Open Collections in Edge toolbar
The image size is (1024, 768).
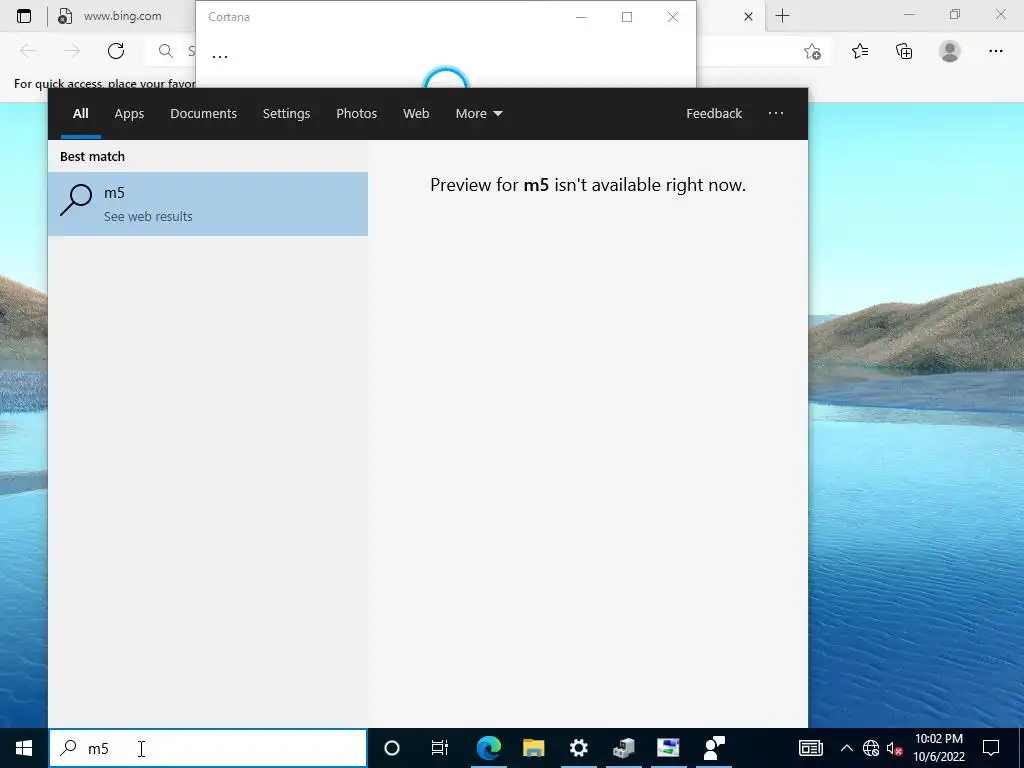point(904,51)
